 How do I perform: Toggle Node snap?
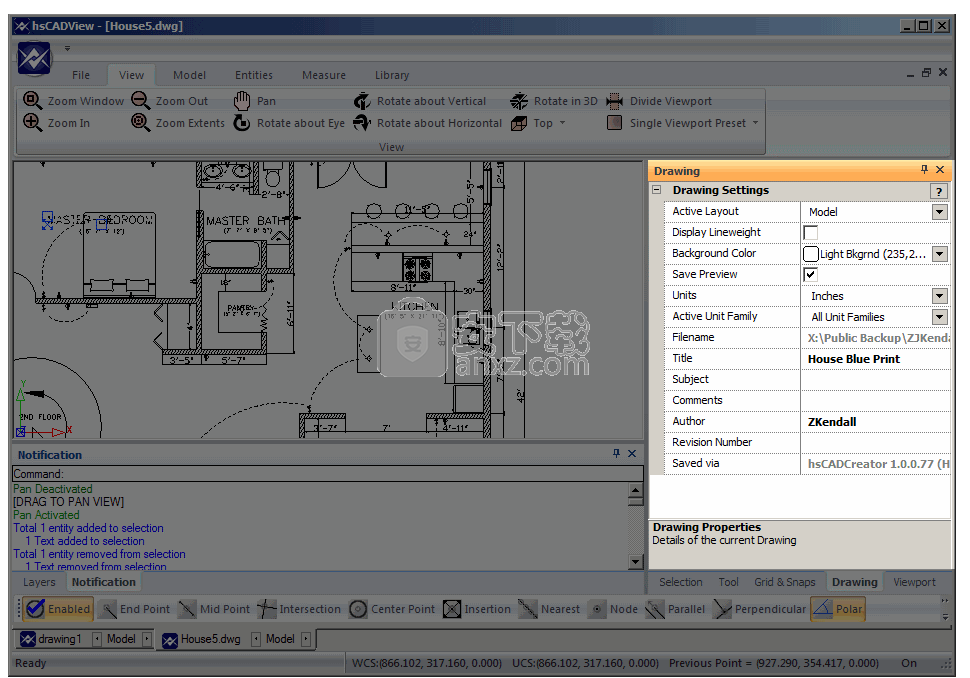coord(613,609)
